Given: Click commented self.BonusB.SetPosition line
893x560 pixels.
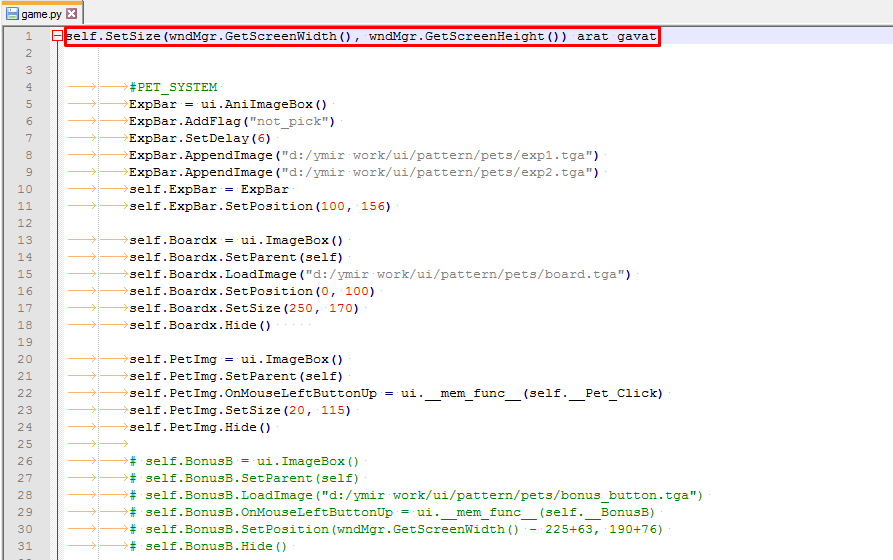Looking at the screenshot, I should click(x=396, y=529).
